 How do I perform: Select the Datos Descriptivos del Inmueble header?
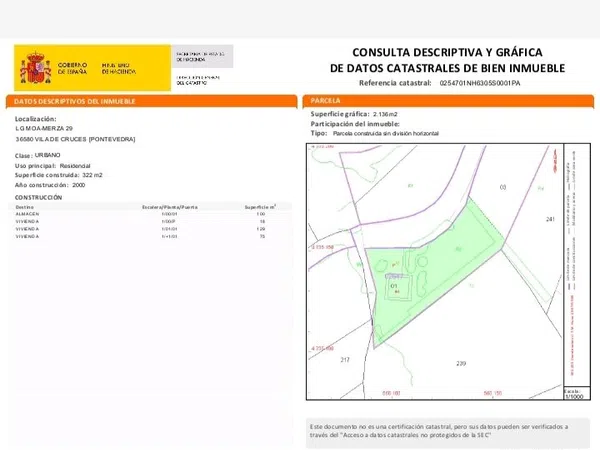click(x=152, y=101)
